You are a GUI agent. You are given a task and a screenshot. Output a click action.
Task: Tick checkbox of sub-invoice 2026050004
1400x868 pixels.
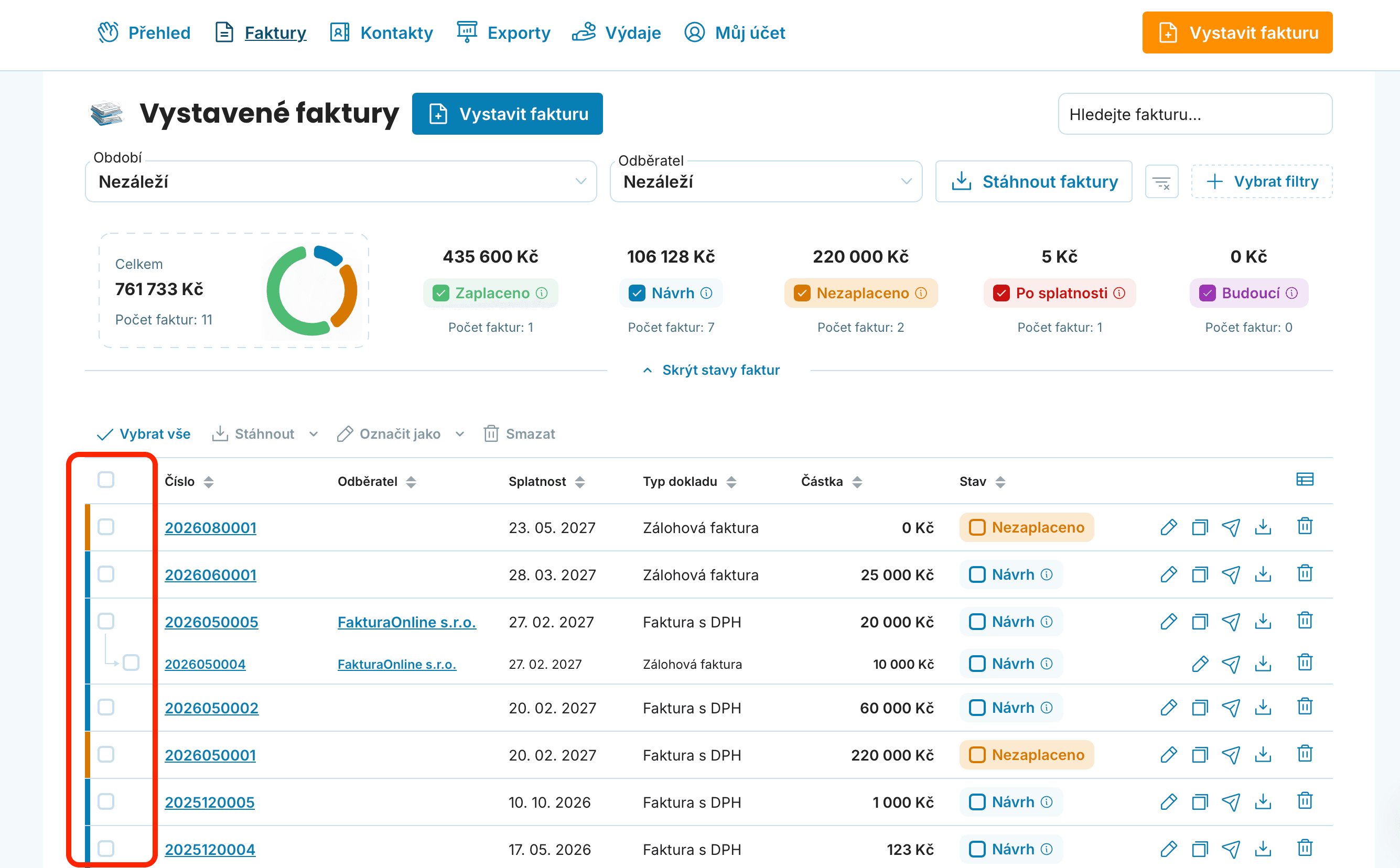[131, 663]
